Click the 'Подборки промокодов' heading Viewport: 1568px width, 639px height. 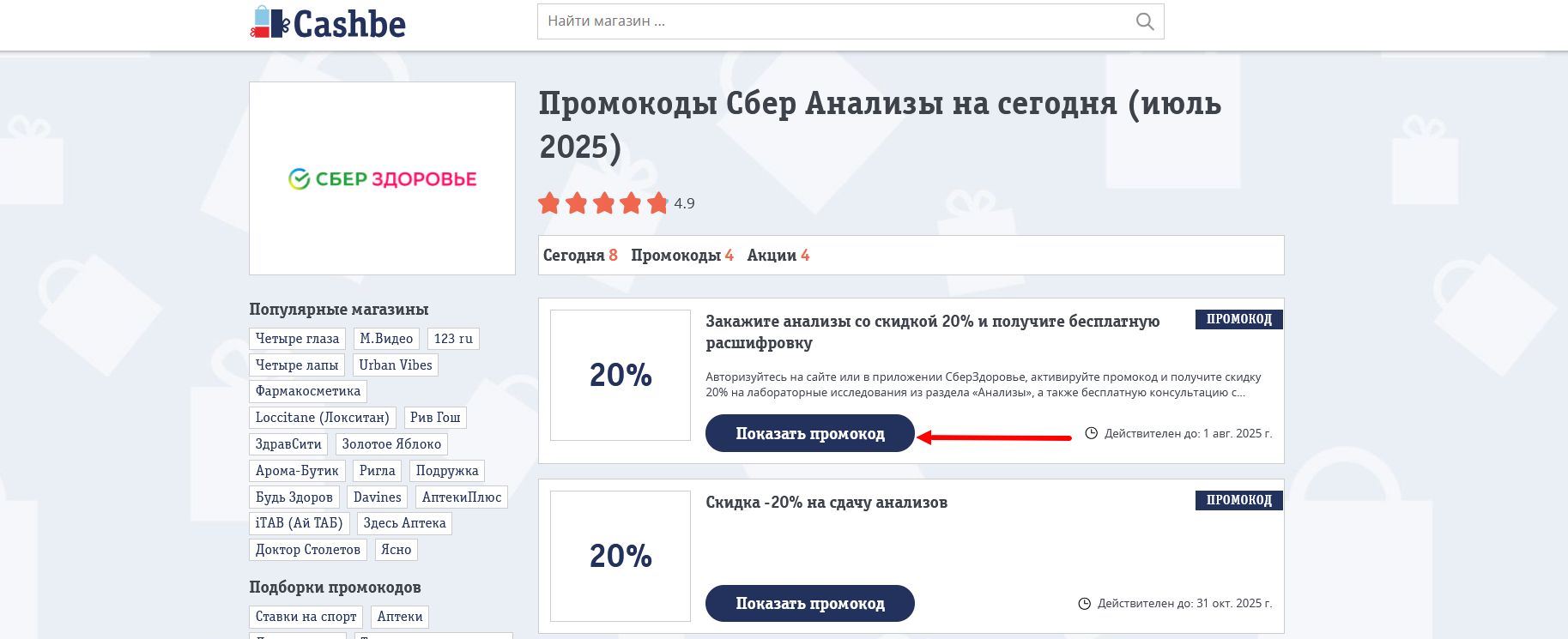(335, 588)
